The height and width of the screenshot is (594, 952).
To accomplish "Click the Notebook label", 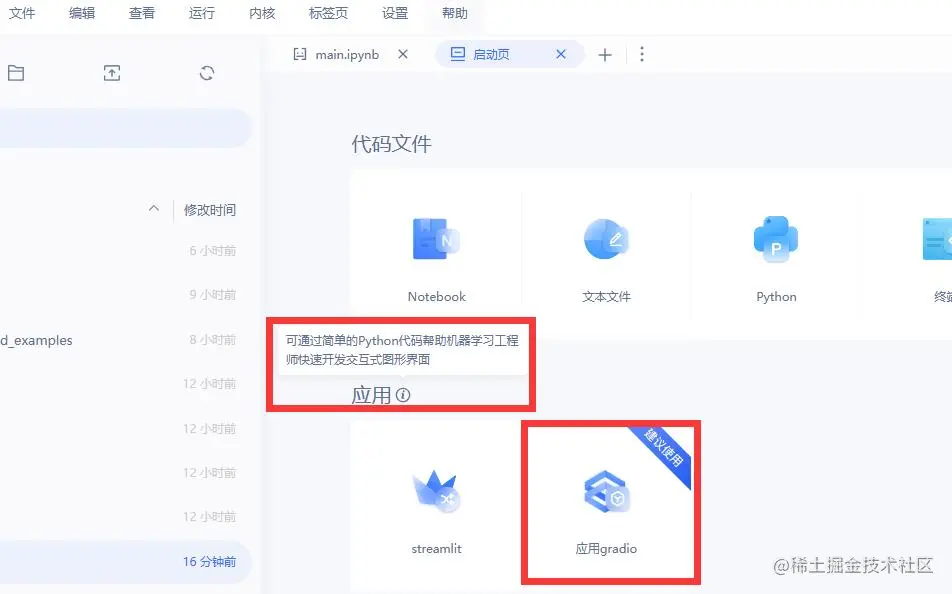I will pos(437,297).
